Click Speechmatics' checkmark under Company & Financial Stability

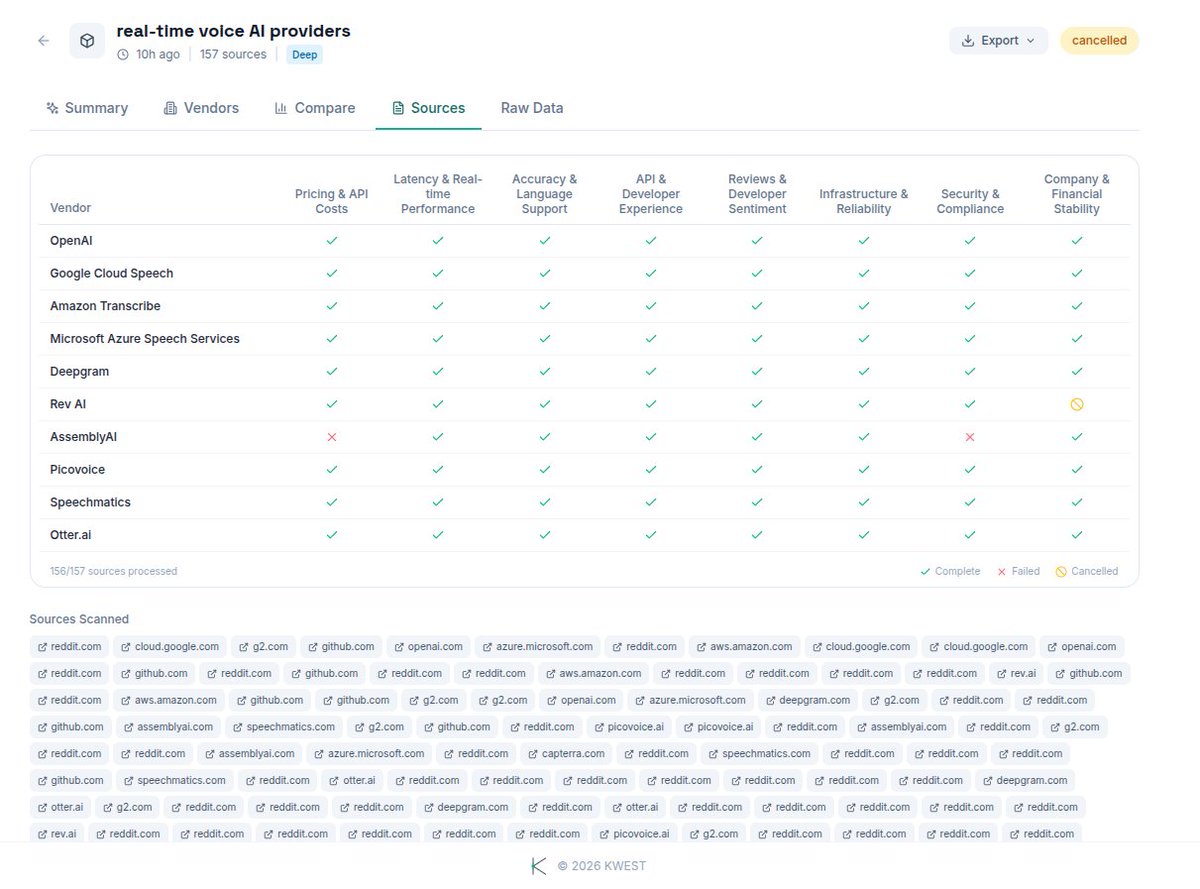pyautogui.click(x=1077, y=502)
